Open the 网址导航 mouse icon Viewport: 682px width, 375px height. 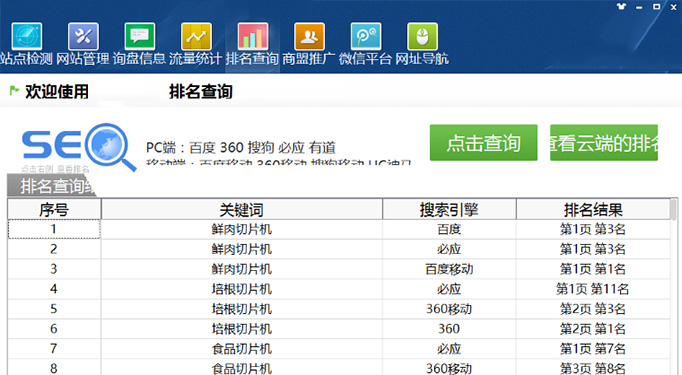(422, 37)
